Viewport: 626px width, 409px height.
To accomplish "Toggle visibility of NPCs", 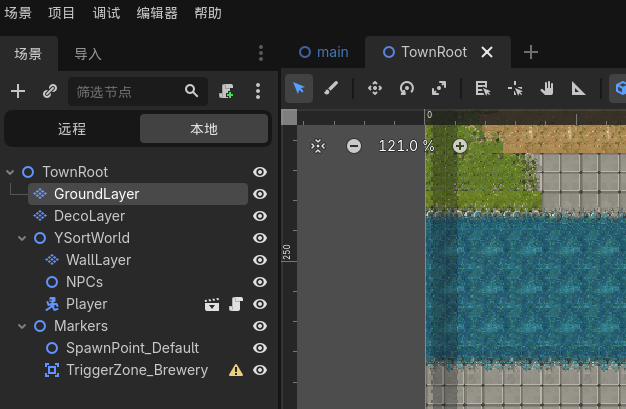I will (260, 282).
